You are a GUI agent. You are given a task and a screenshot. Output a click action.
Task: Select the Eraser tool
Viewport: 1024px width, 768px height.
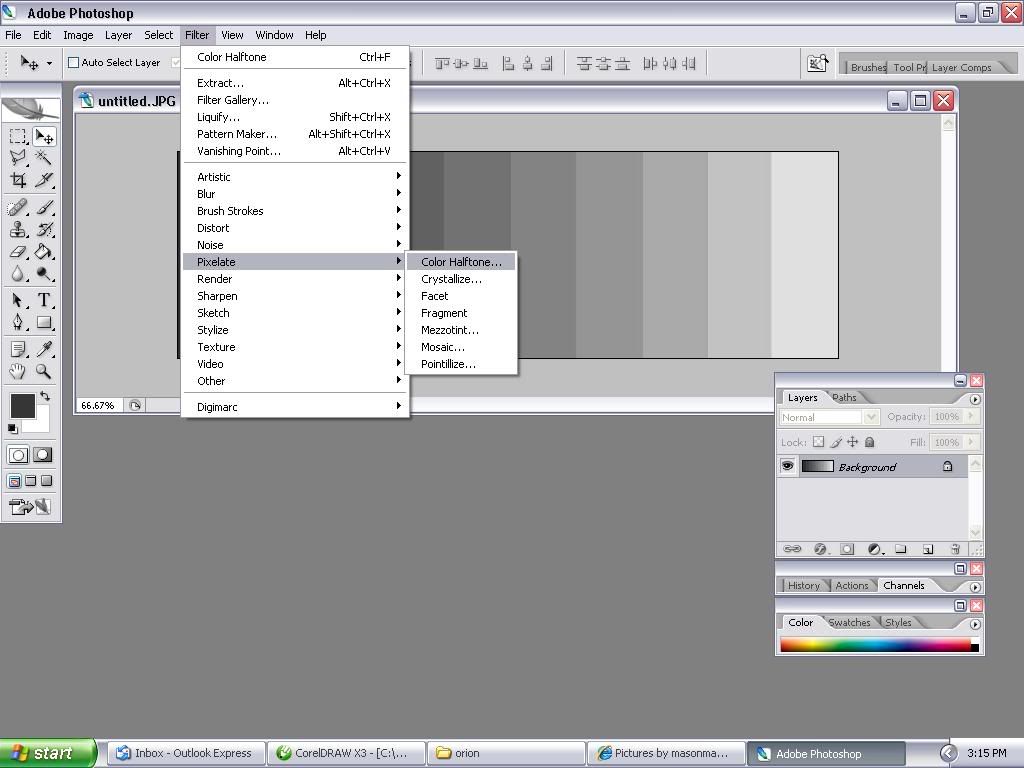click(x=18, y=251)
